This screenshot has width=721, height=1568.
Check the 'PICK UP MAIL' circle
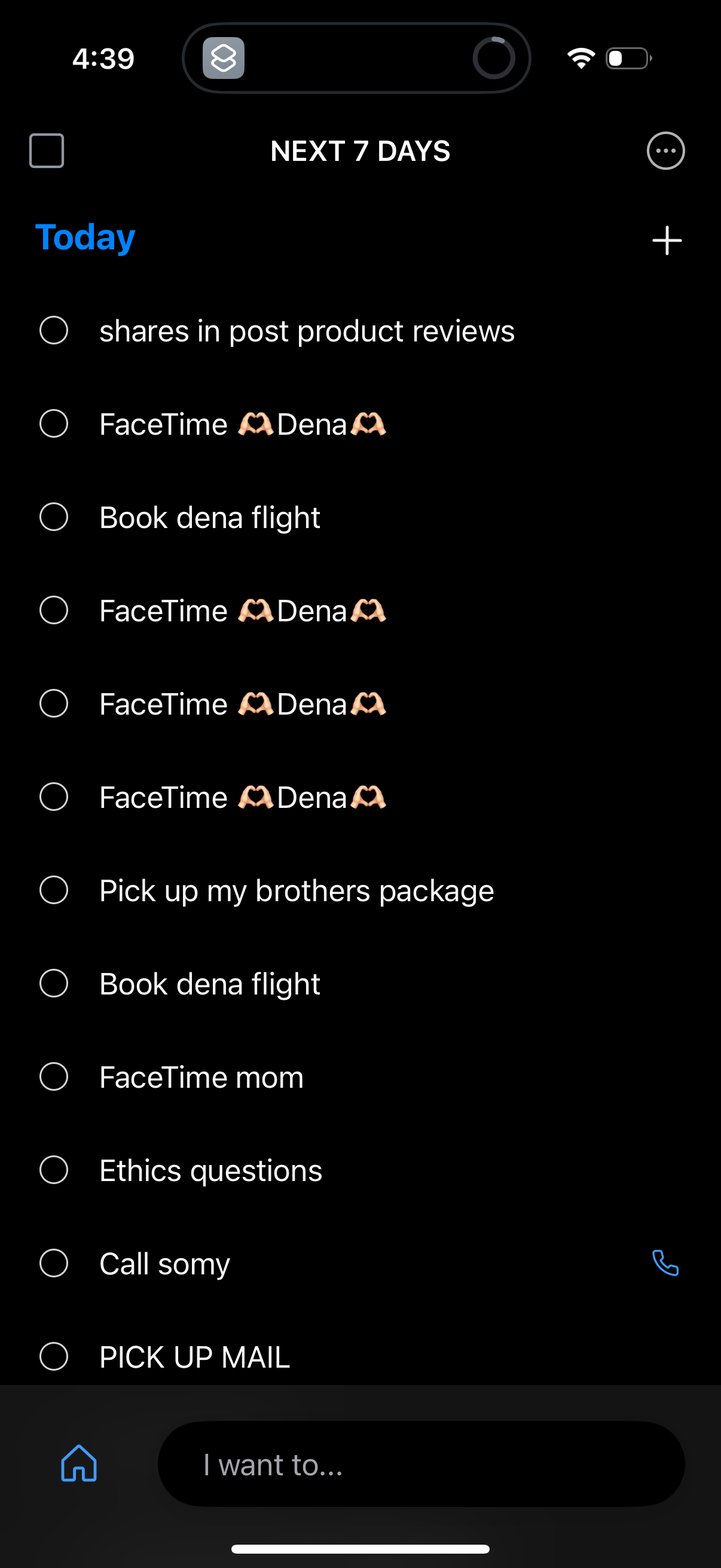(54, 1357)
